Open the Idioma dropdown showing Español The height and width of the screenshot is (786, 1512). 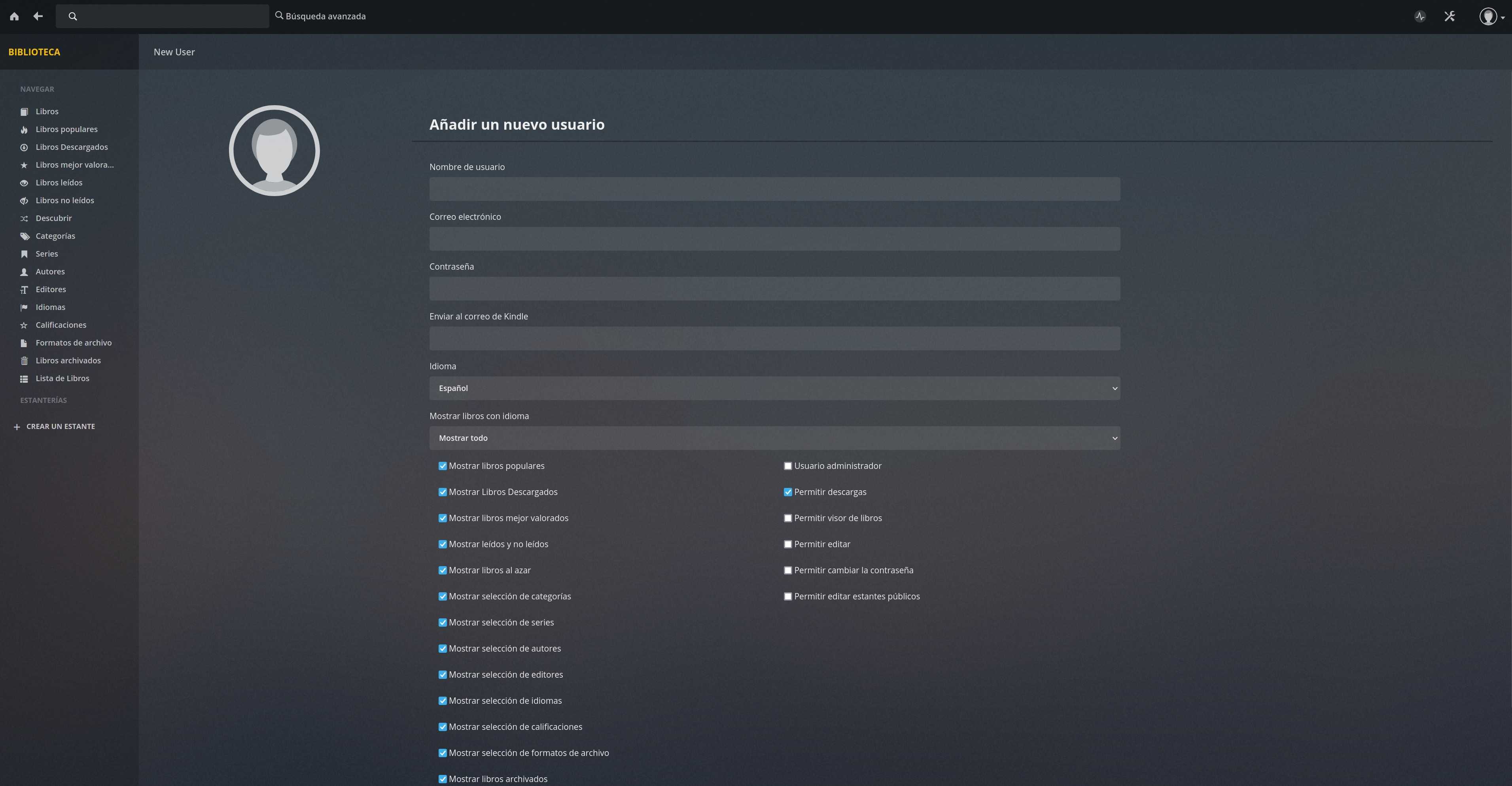pos(774,388)
